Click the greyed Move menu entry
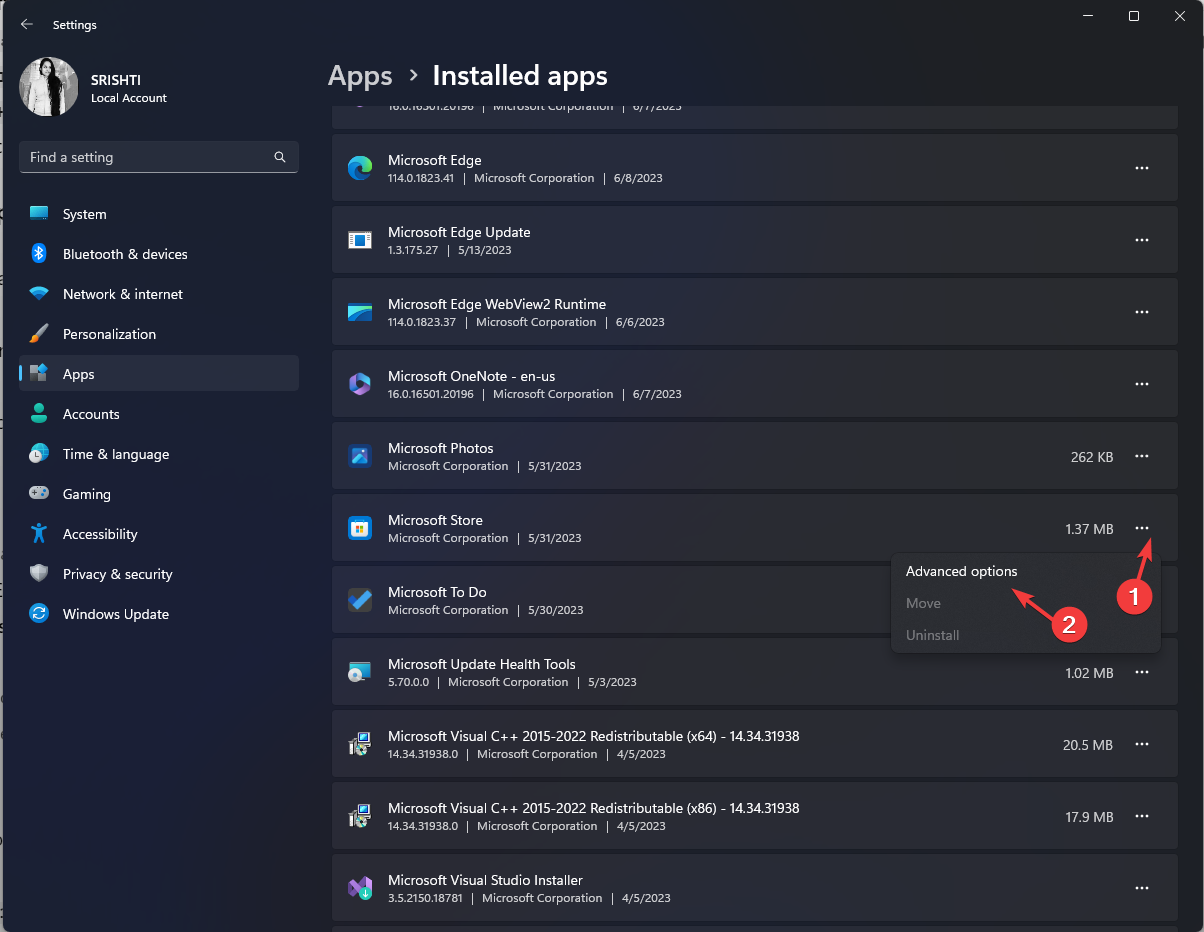This screenshot has width=1204, height=932. pos(923,603)
